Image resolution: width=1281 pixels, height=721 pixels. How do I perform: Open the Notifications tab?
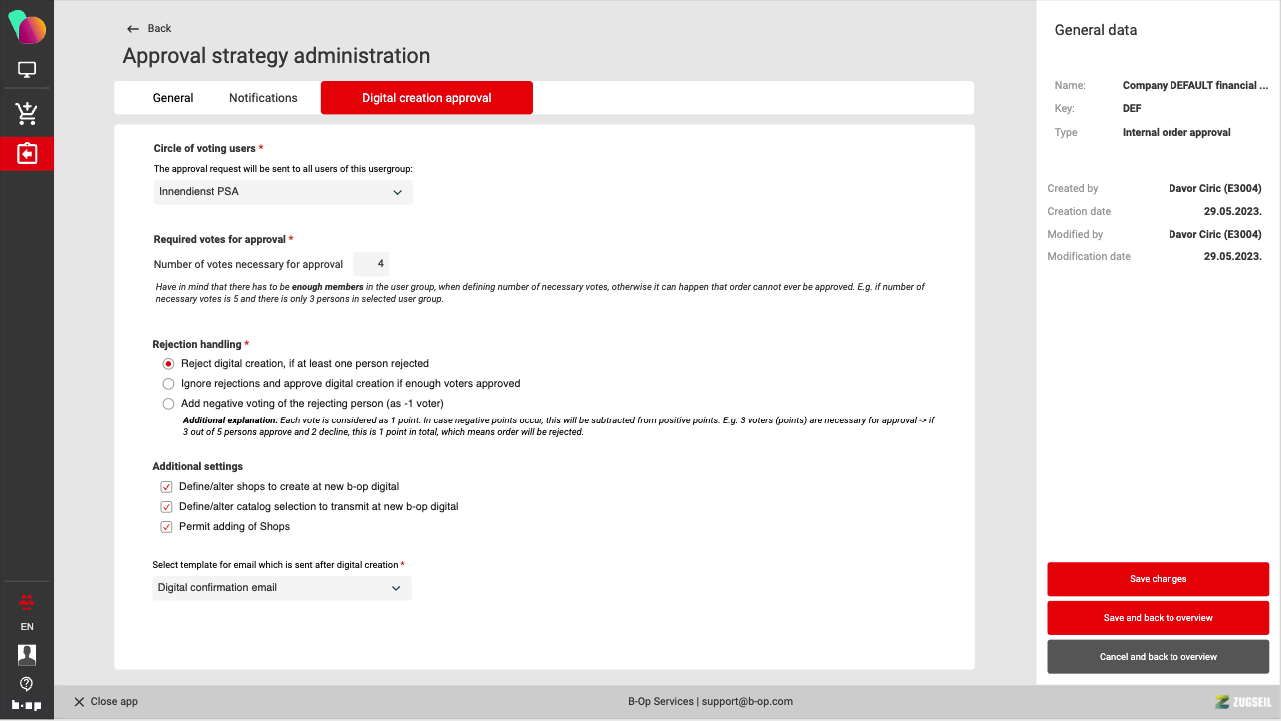[263, 98]
